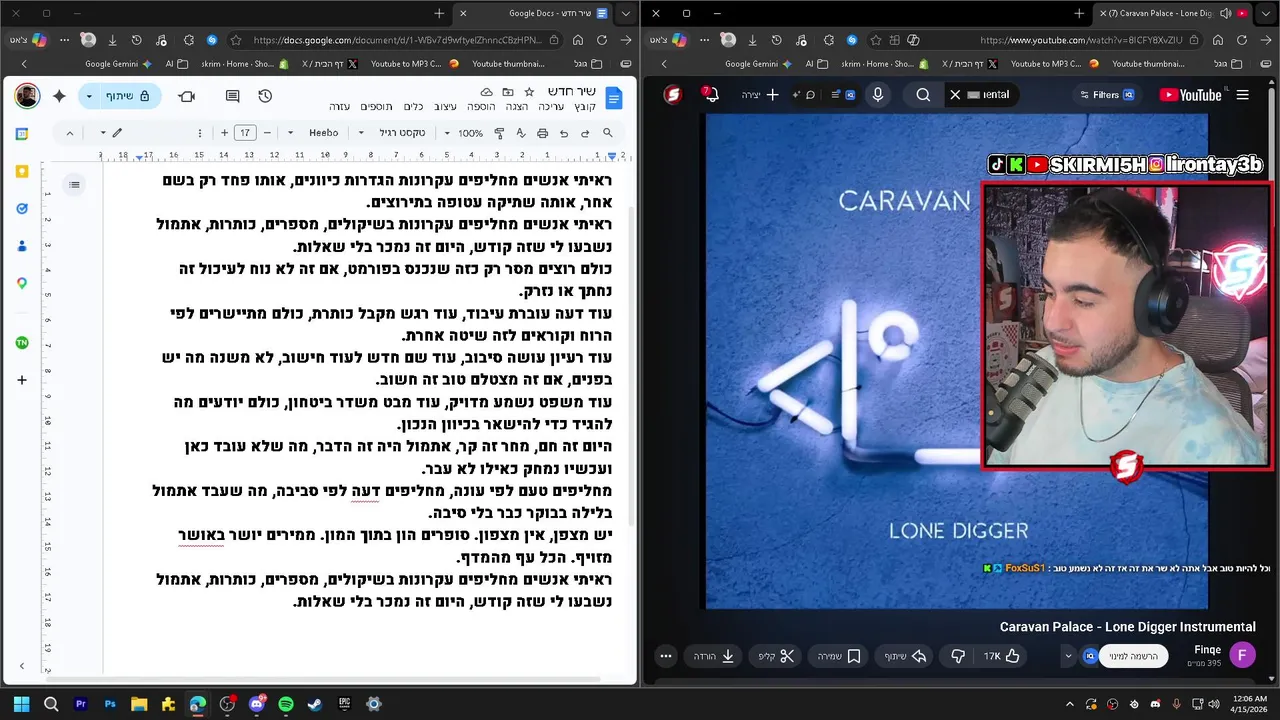Move document using the folder icon
The height and width of the screenshot is (720, 1280).
click(508, 92)
